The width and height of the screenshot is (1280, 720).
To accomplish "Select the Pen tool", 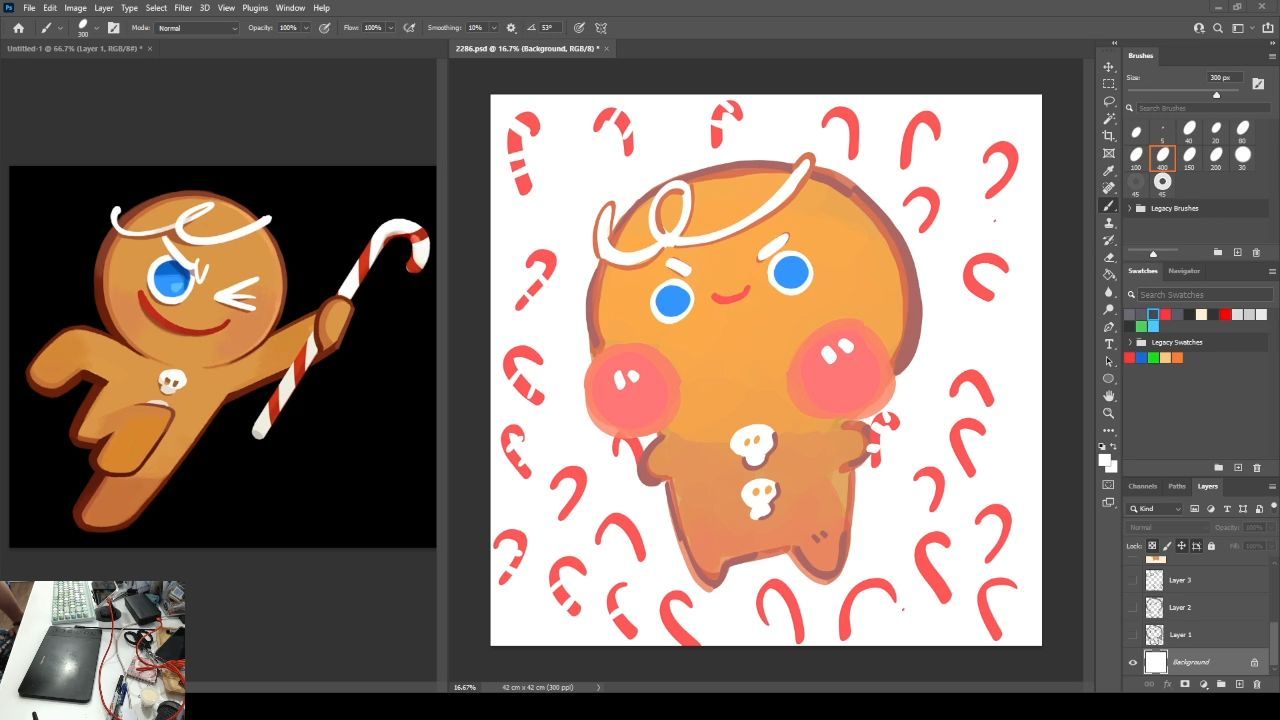I will click(1108, 327).
